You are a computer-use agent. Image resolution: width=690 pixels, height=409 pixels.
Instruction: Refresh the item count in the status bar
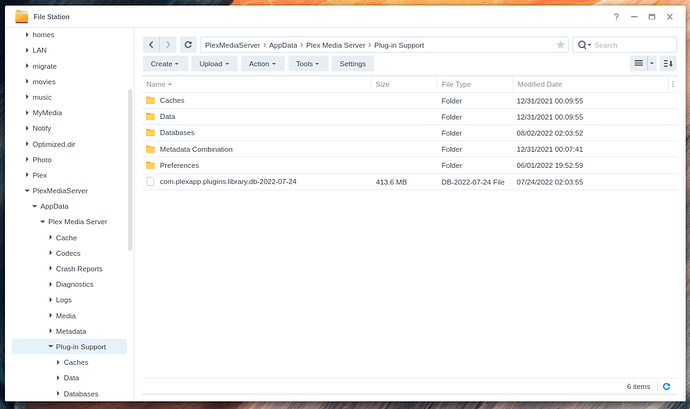[667, 386]
